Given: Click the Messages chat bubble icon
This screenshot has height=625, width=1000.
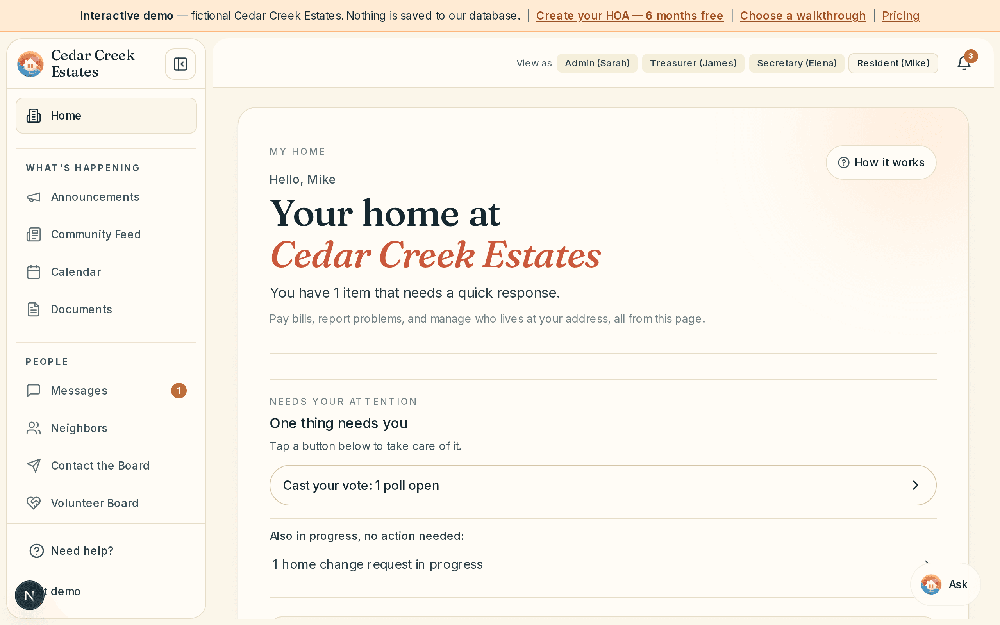Looking at the screenshot, I should point(34,390).
